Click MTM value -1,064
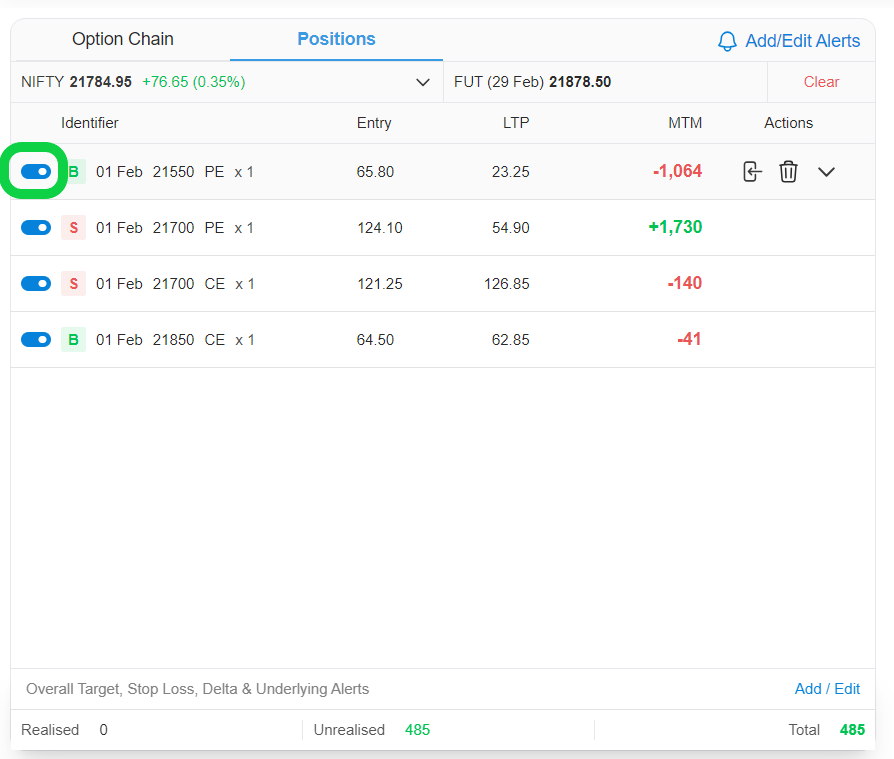Screen dimensions: 894x759 677,171
